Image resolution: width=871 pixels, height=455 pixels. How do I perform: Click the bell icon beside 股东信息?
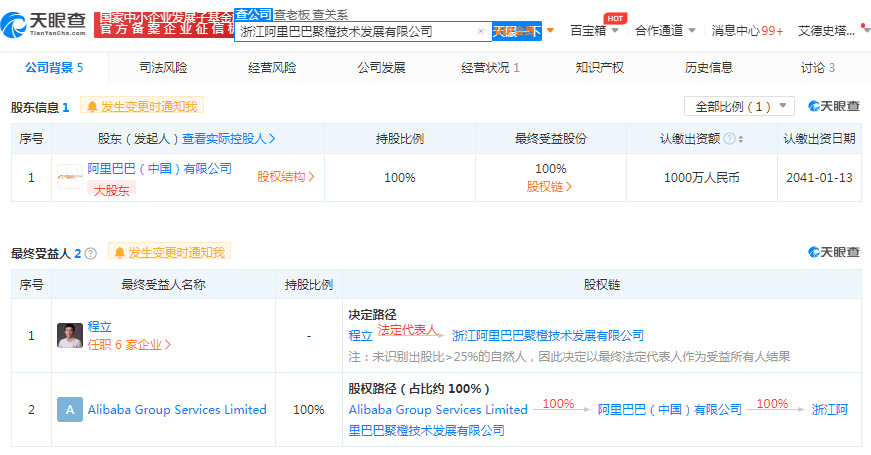click(92, 107)
